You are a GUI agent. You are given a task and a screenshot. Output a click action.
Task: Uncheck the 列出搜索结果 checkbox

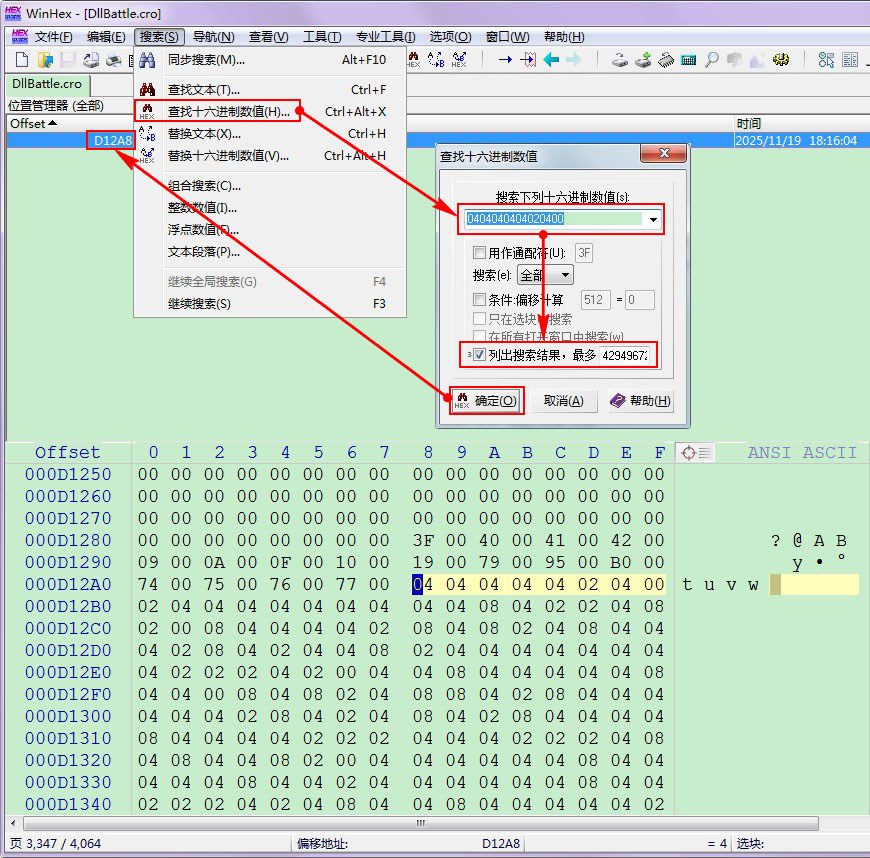[480, 355]
